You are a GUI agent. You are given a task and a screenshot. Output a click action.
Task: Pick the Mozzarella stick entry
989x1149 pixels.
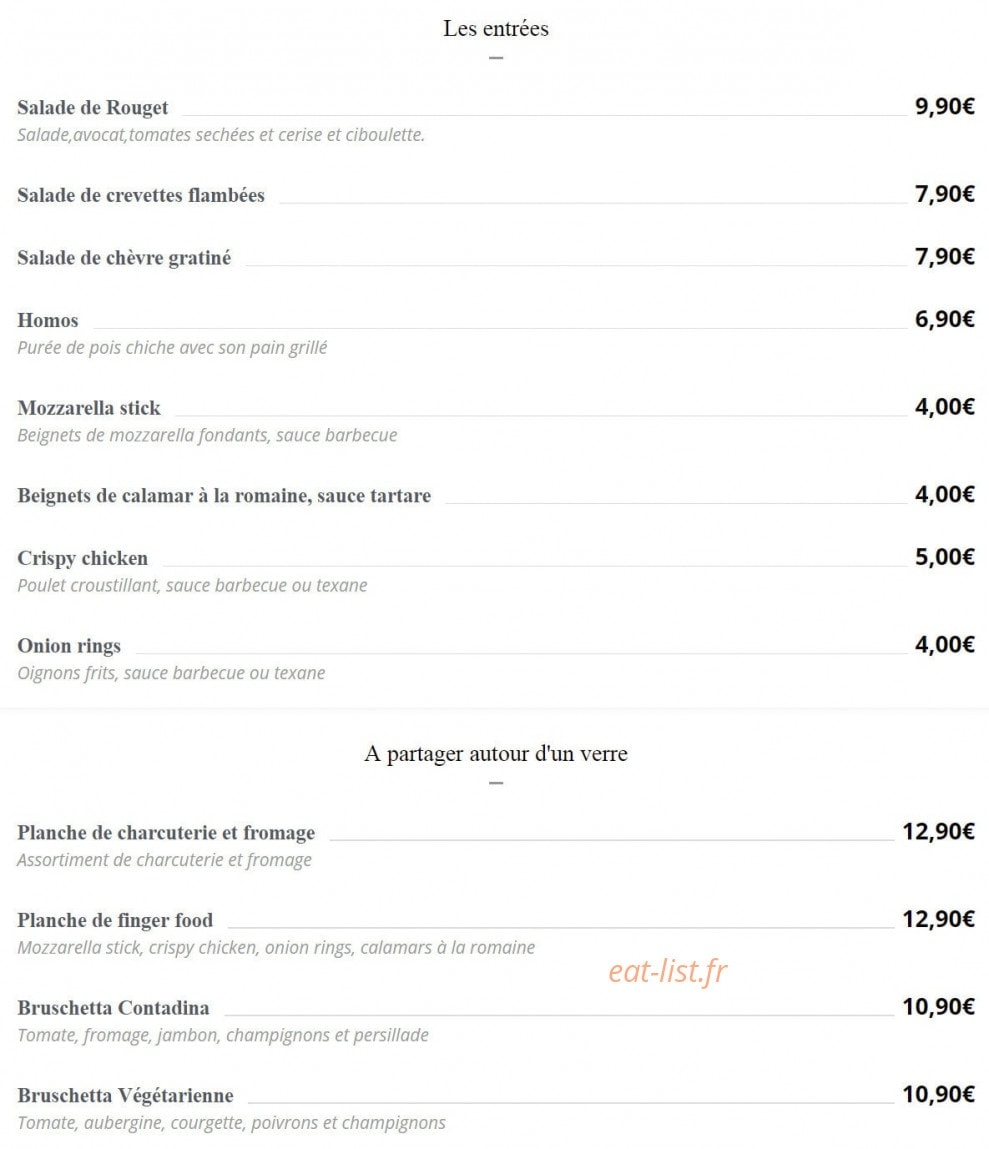[89, 408]
